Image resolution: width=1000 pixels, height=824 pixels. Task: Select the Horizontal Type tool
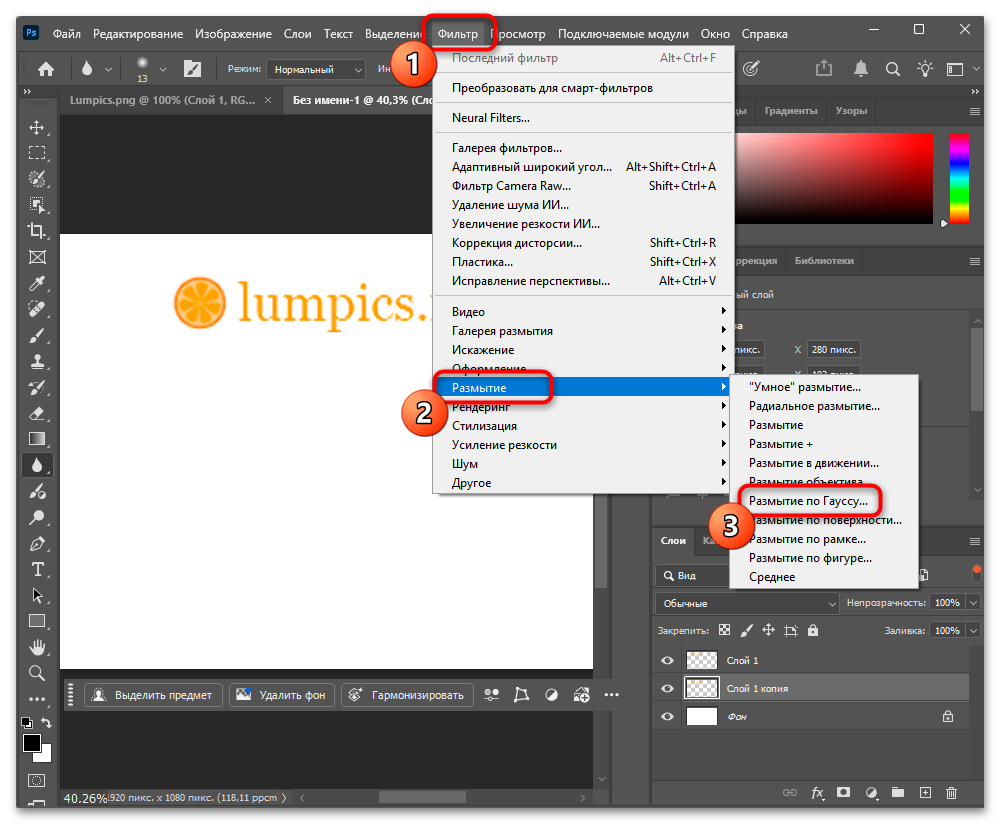[37, 570]
